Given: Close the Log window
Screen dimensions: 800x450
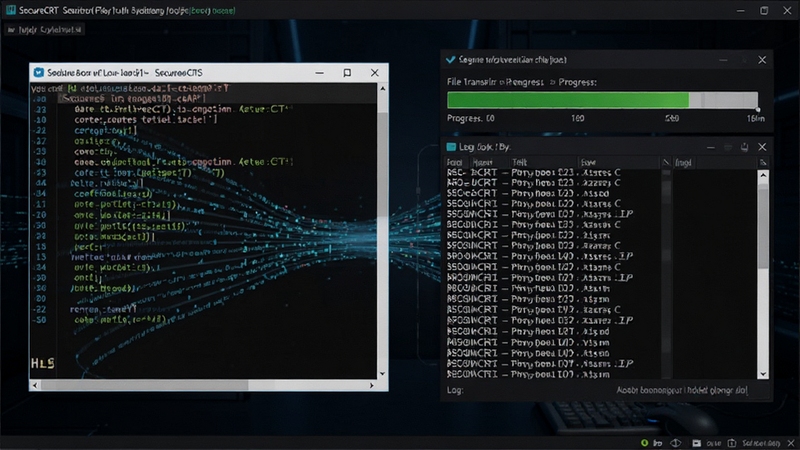Looking at the screenshot, I should [x=762, y=147].
